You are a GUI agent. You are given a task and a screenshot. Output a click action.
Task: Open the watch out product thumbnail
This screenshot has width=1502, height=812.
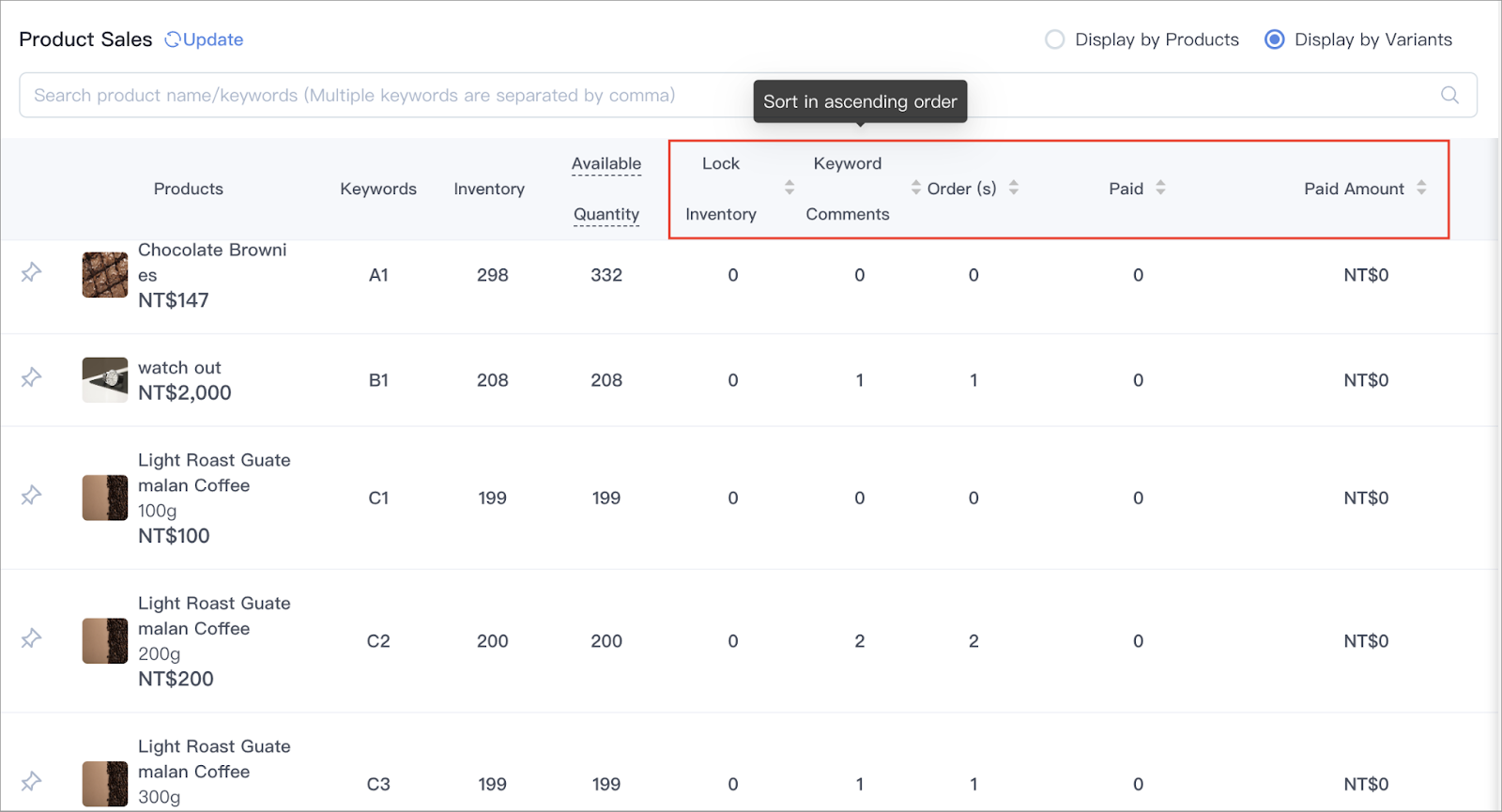tap(105, 380)
